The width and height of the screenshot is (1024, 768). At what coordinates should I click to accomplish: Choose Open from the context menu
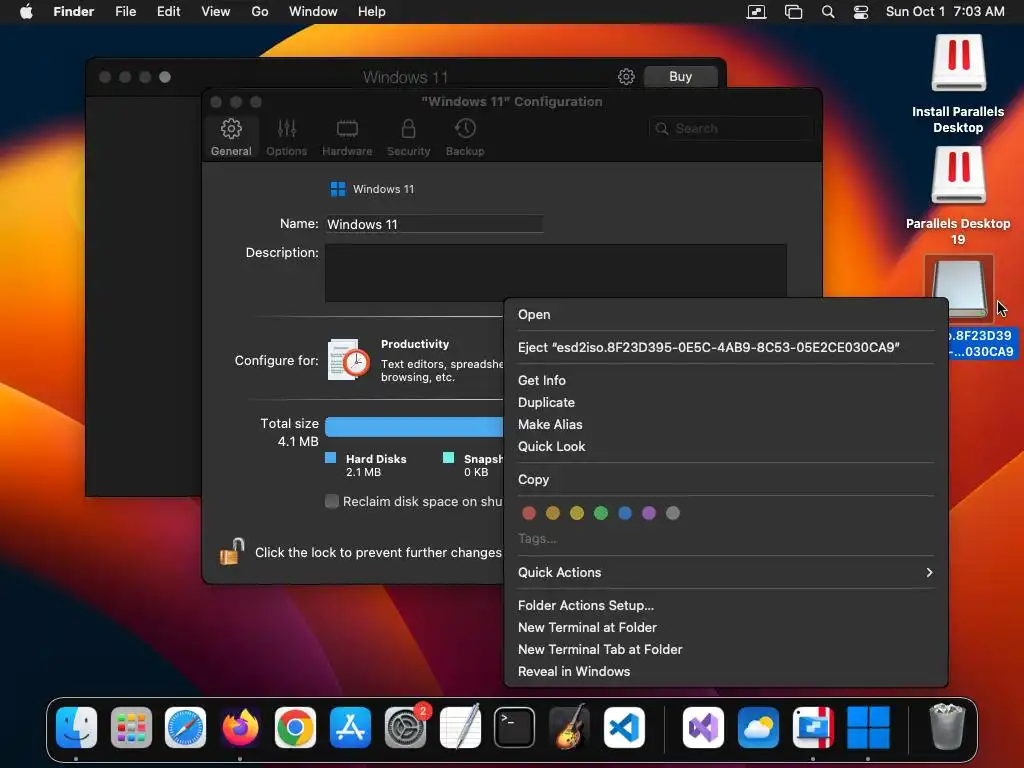(726, 314)
